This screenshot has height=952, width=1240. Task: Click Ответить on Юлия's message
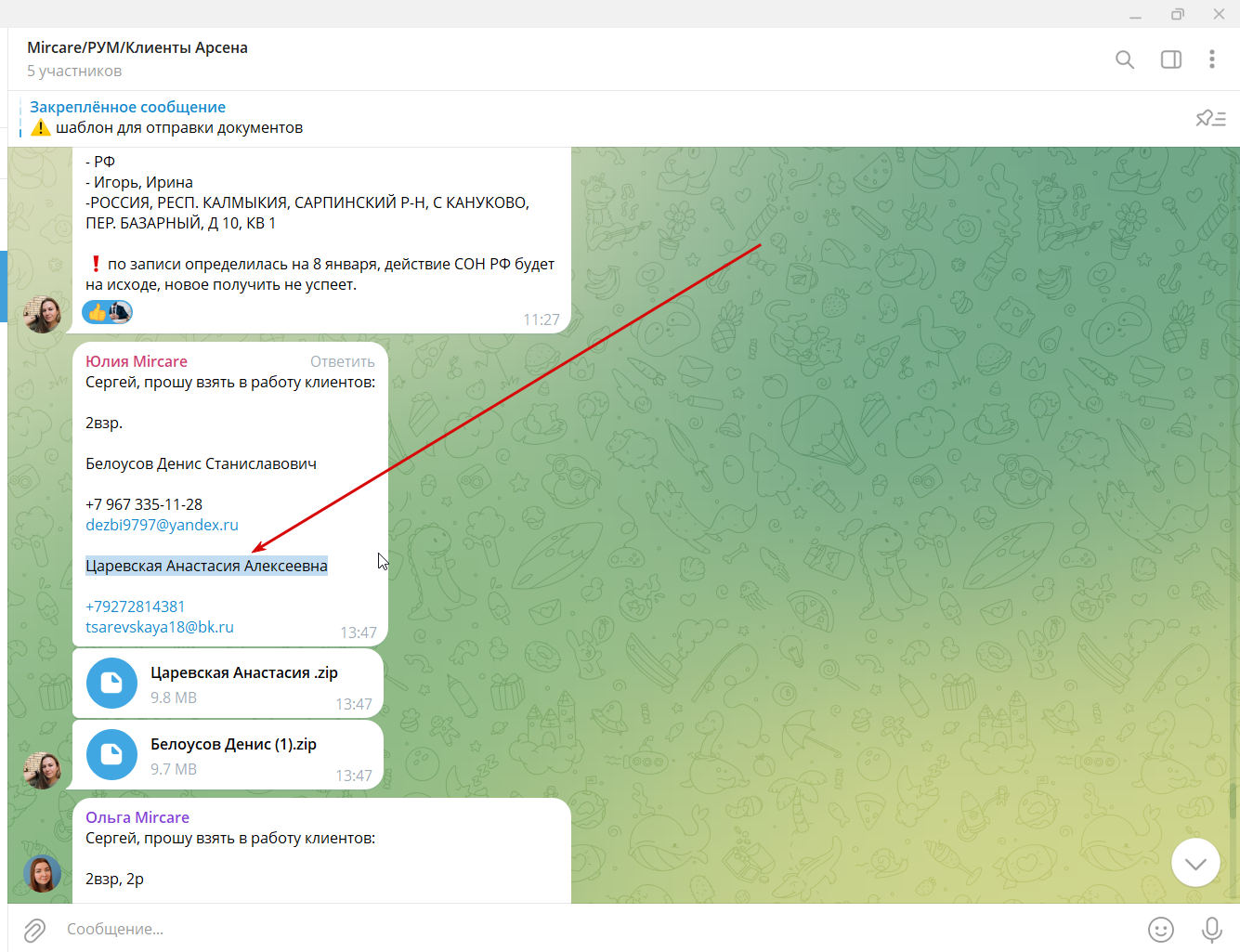pyautogui.click(x=343, y=361)
